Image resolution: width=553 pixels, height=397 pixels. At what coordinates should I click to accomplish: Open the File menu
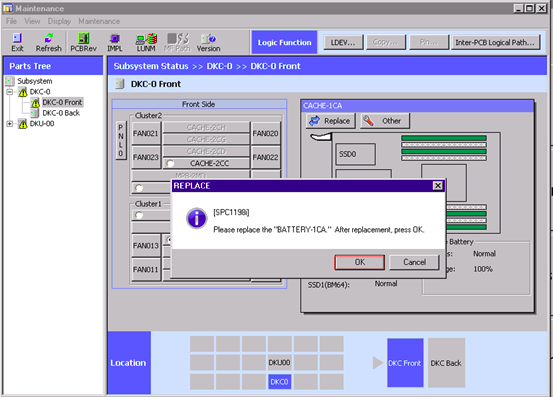click(x=11, y=21)
